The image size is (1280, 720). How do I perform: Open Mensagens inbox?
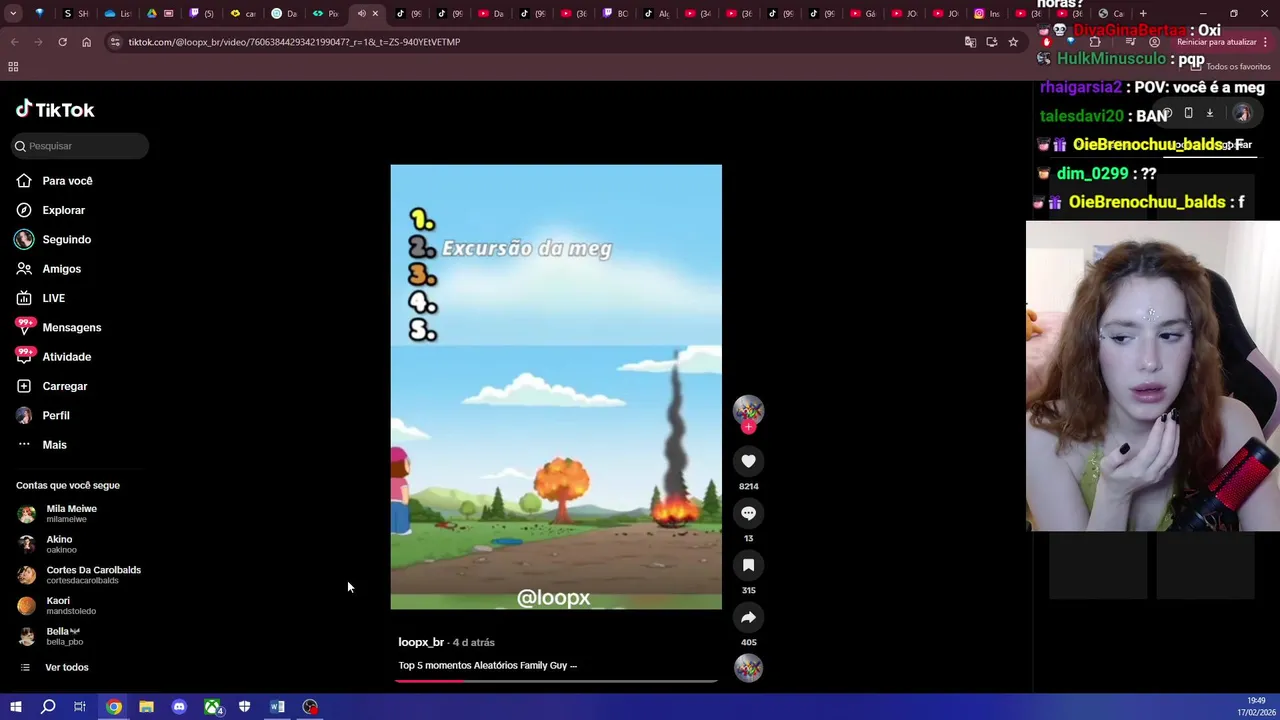58,327
